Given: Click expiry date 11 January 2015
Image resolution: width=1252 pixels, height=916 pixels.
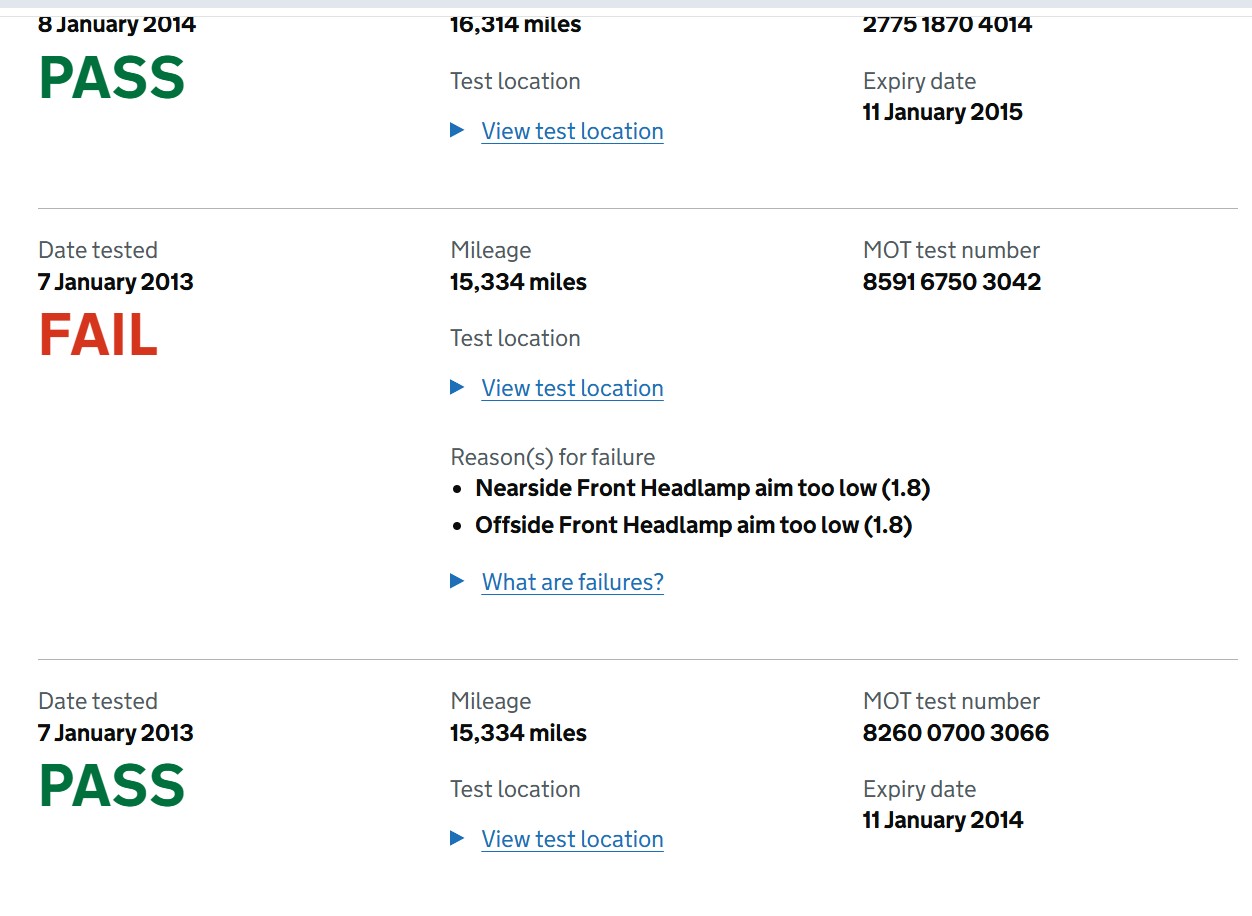Looking at the screenshot, I should click(x=942, y=112).
